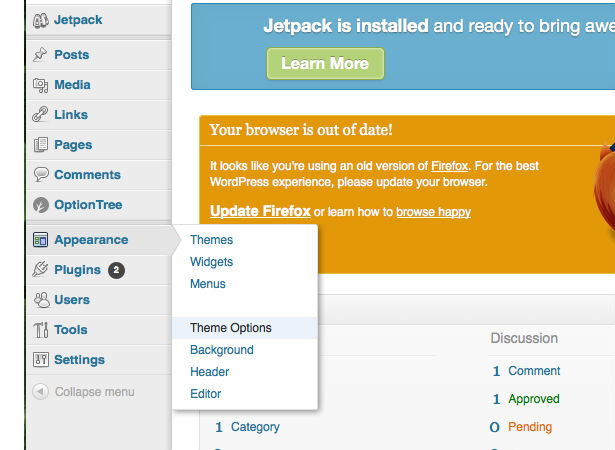Viewport: 615px width, 450px height.
Task: Click the Jetpack sidebar icon
Action: [40, 20]
